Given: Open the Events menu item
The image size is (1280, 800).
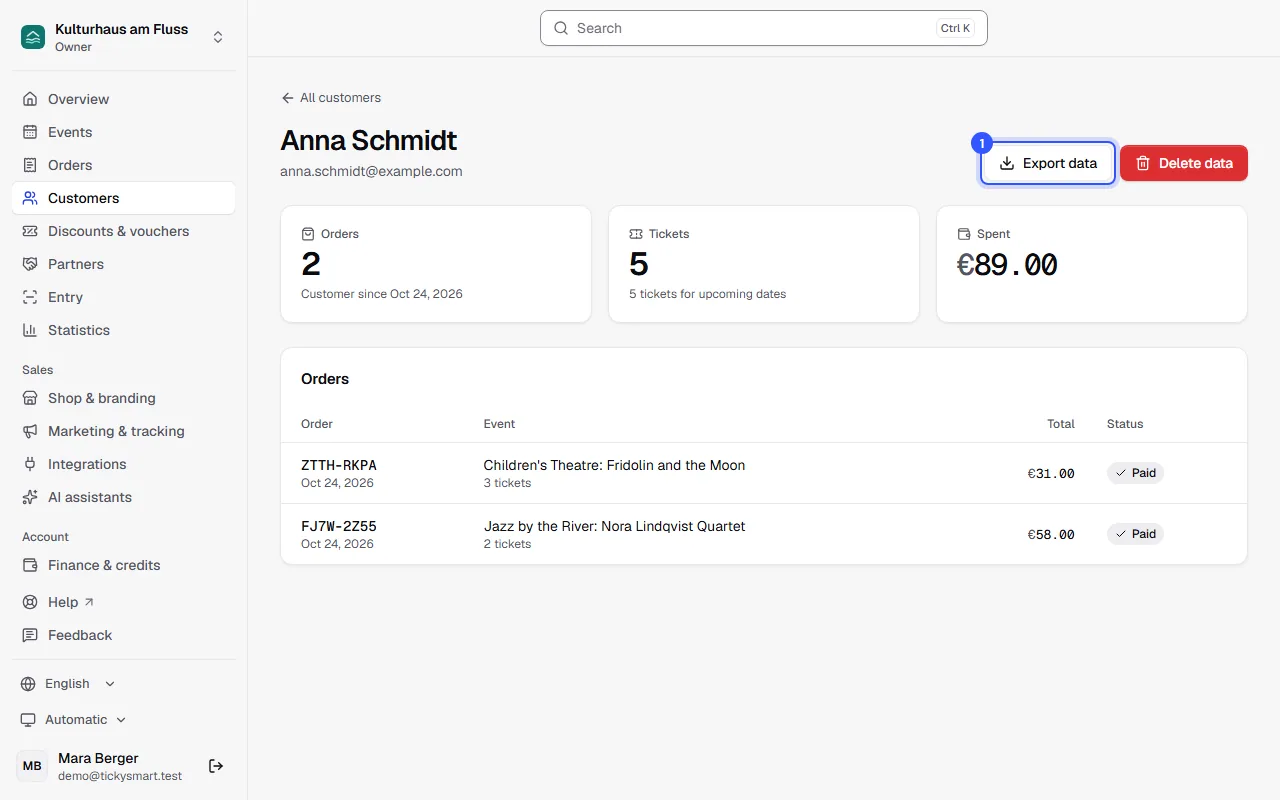Looking at the screenshot, I should pyautogui.click(x=124, y=132).
